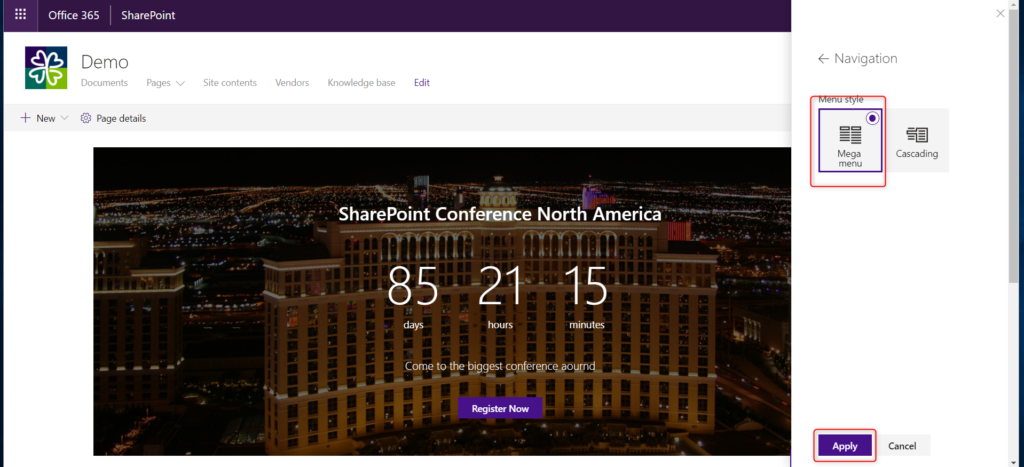Click the Apply button
The image size is (1024, 467).
pos(845,446)
